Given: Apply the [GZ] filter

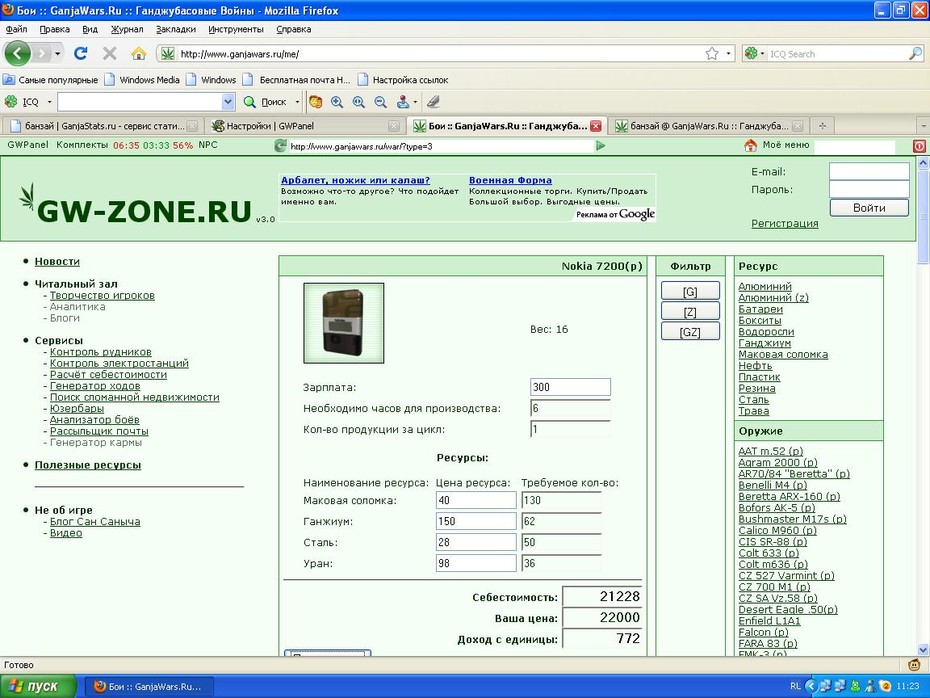Looking at the screenshot, I should tap(690, 332).
